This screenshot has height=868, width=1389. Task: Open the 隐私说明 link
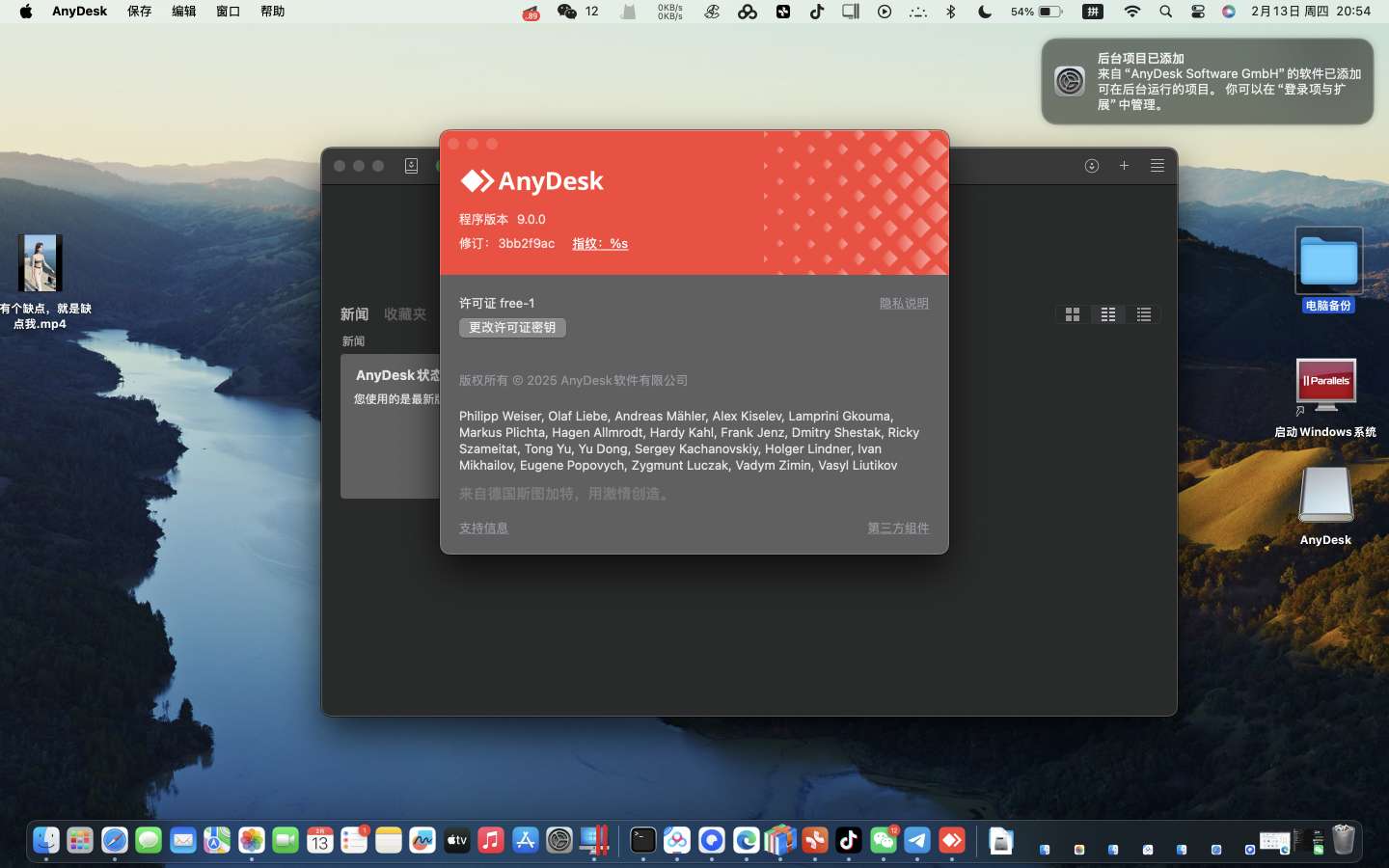[904, 304]
